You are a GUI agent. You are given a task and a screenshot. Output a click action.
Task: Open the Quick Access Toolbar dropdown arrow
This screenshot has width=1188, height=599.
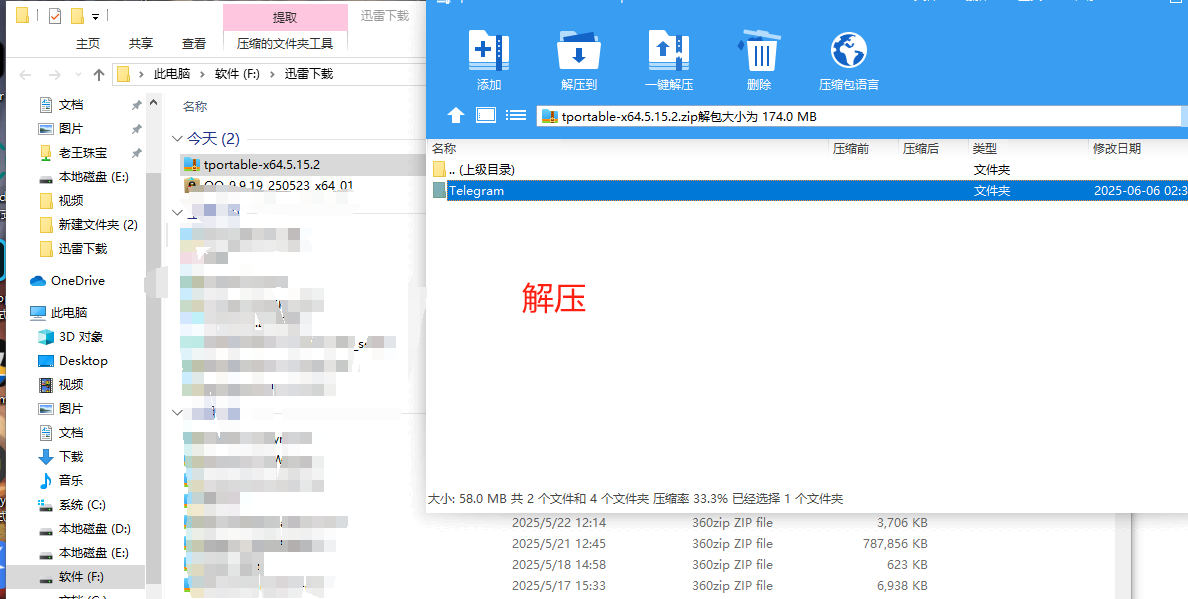pyautogui.click(x=96, y=17)
